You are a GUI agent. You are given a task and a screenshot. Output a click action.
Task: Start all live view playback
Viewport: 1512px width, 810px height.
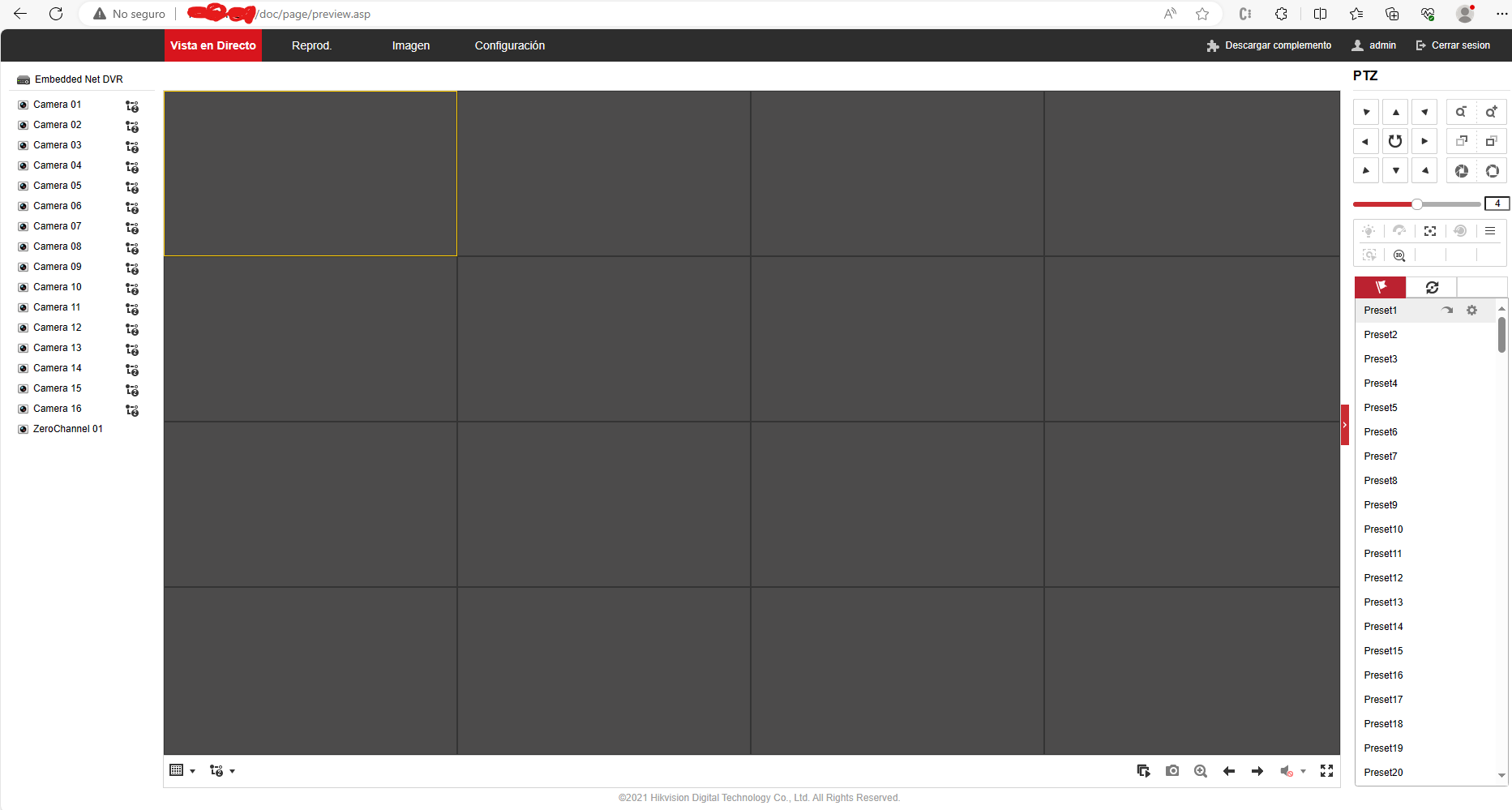click(x=1143, y=771)
